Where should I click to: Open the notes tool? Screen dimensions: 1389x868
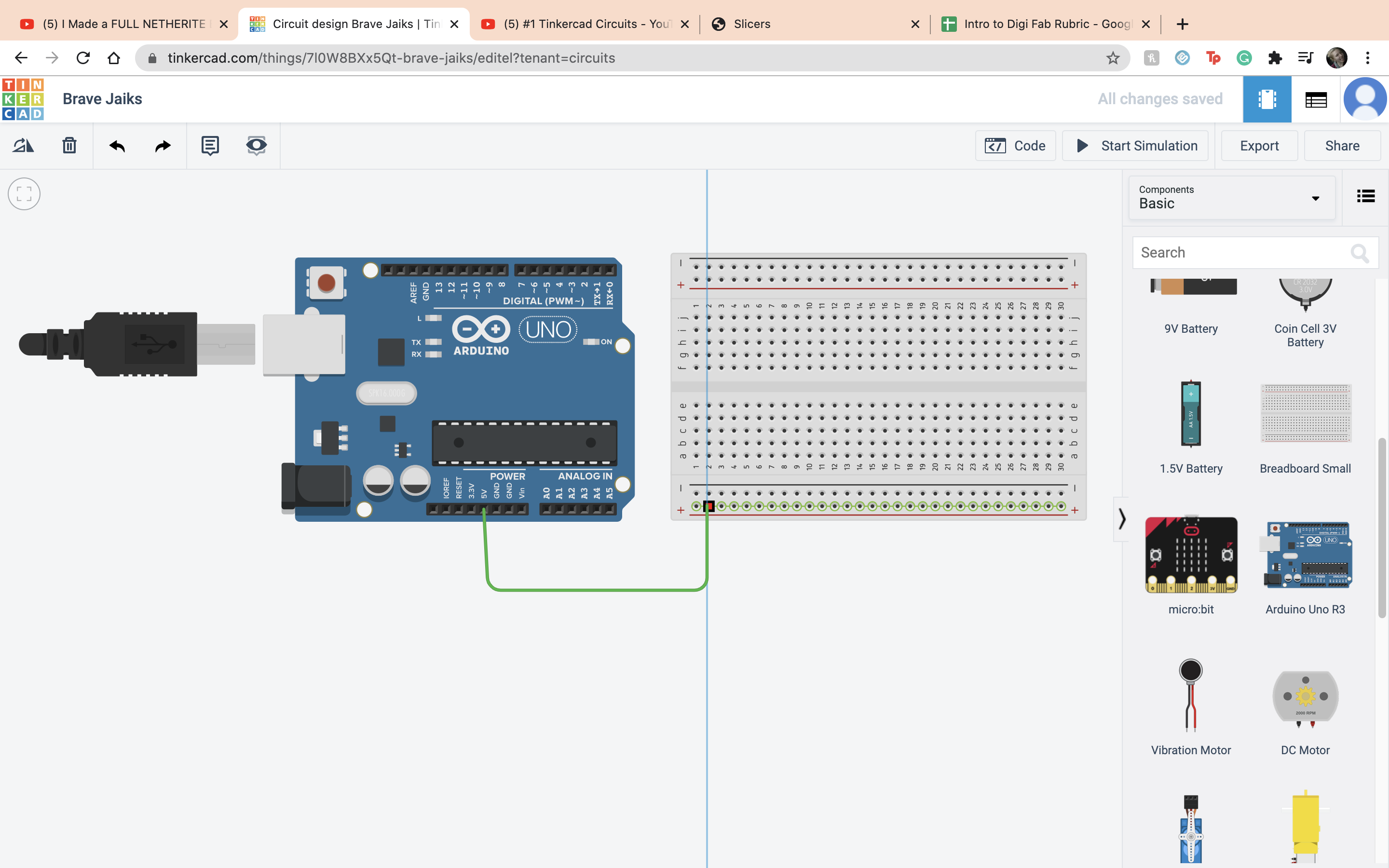pos(210,146)
